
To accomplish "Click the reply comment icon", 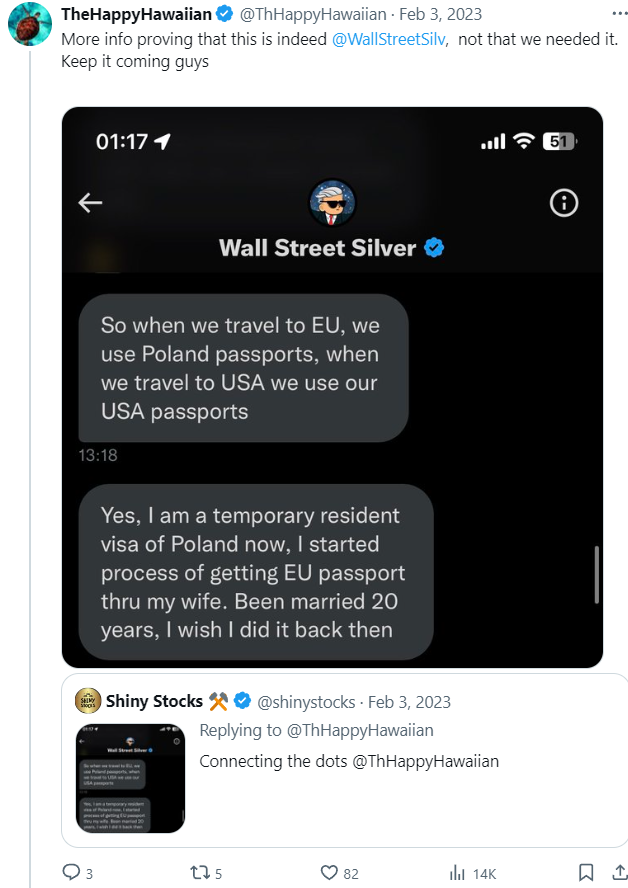I will point(71,873).
